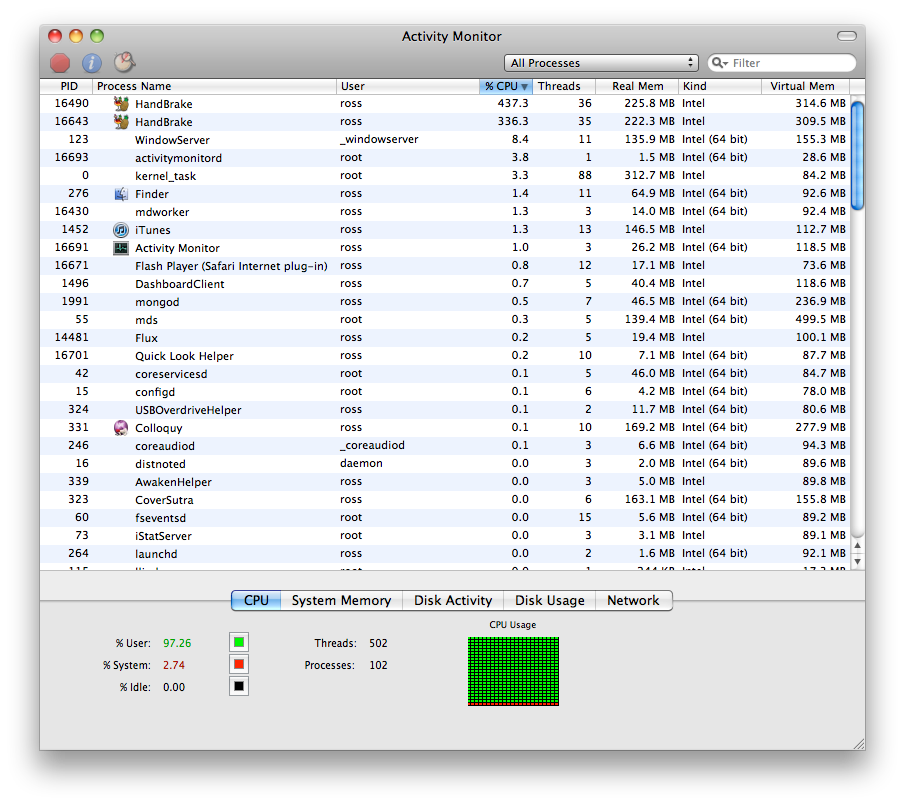Click the green % User color swatch
Viewport: 905px width, 805px height.
pyautogui.click(x=239, y=643)
